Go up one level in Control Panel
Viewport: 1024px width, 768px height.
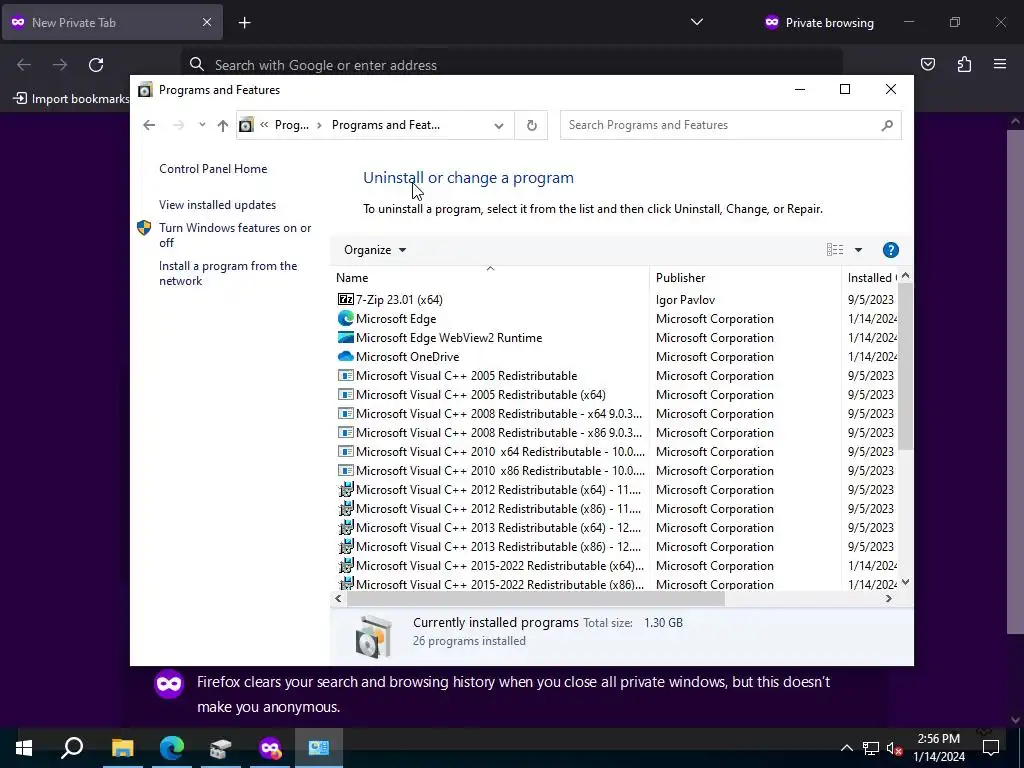(223, 125)
